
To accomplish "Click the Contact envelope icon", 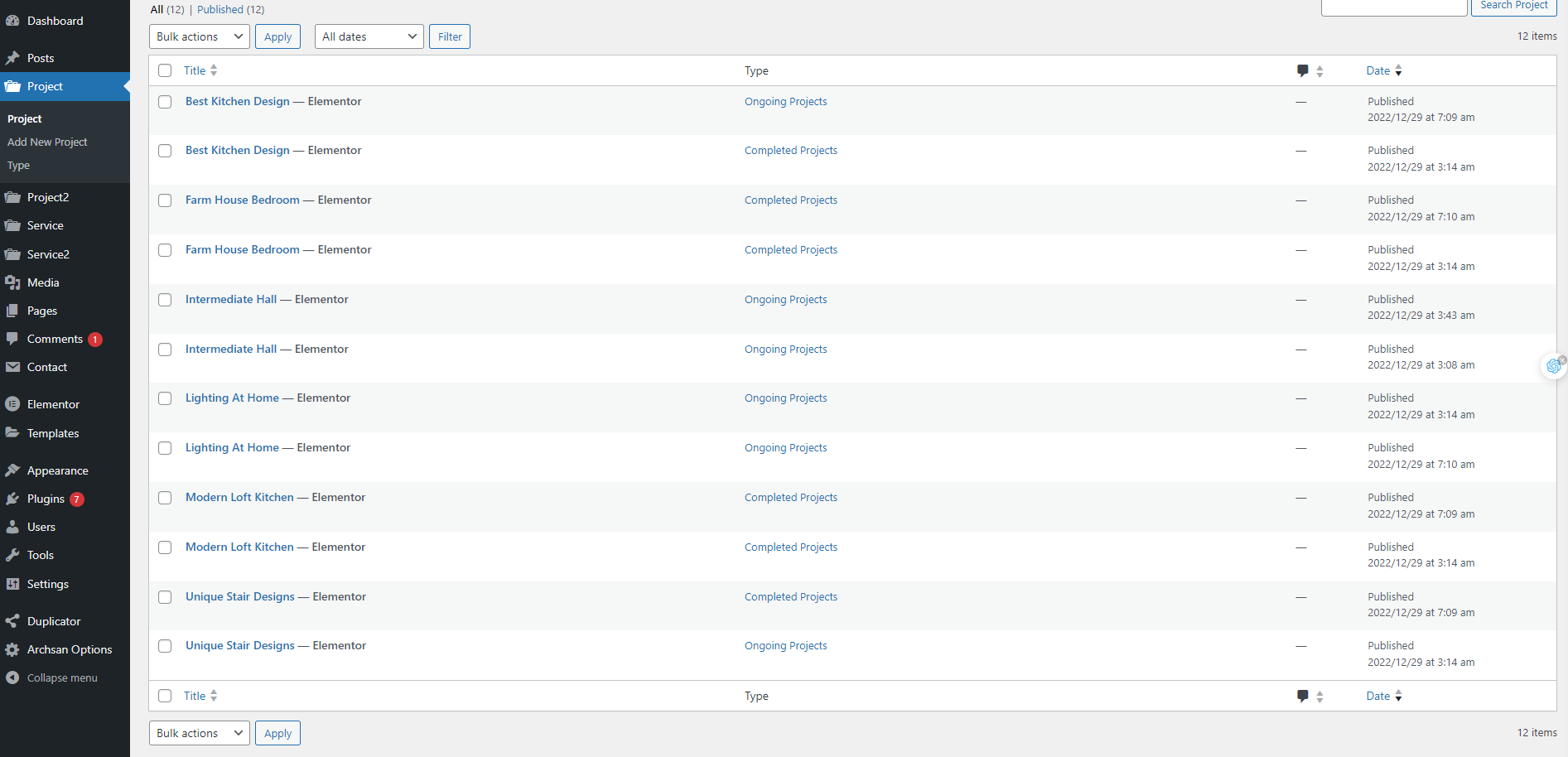I will 12,367.
